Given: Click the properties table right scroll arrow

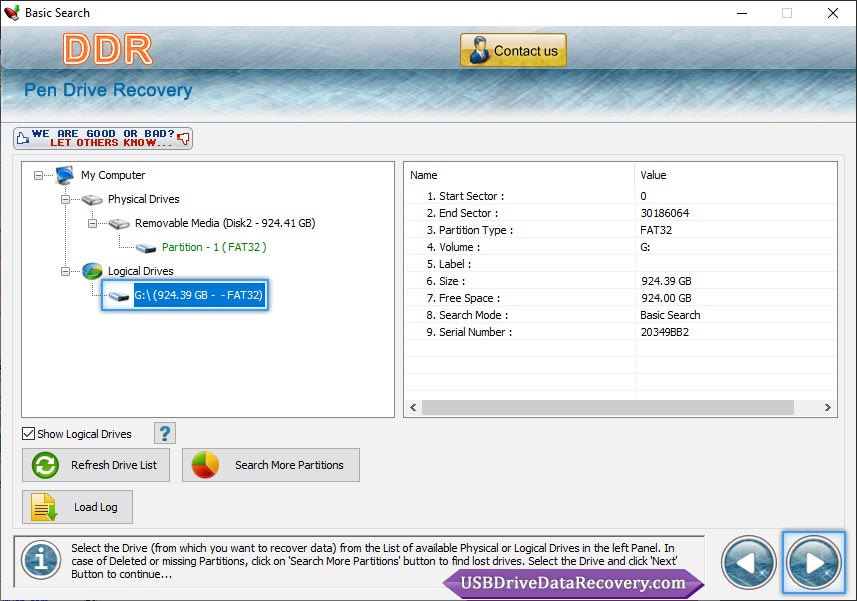Looking at the screenshot, I should coord(827,408).
